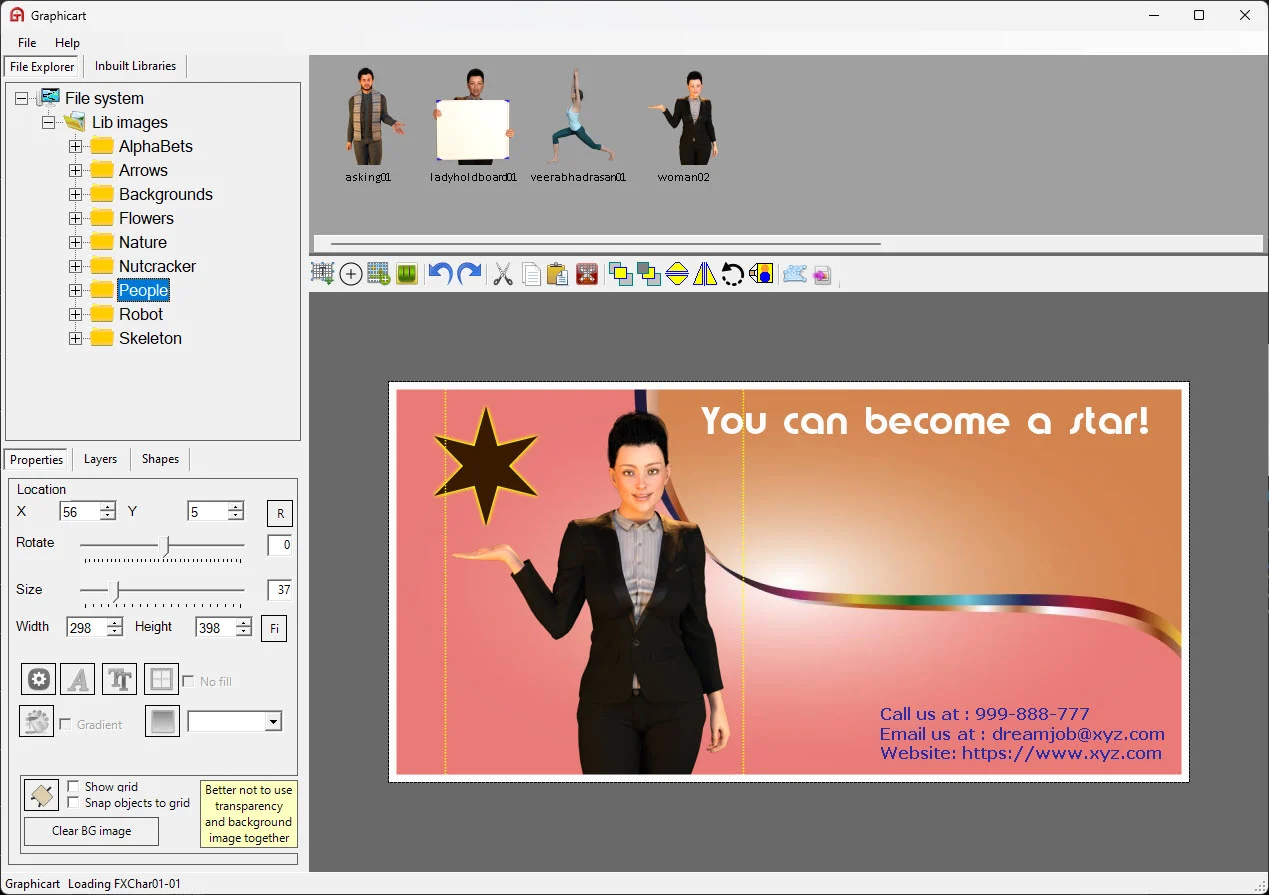This screenshot has height=895, width=1269.
Task: Expand the Nutcracker folder node
Action: (x=75, y=266)
